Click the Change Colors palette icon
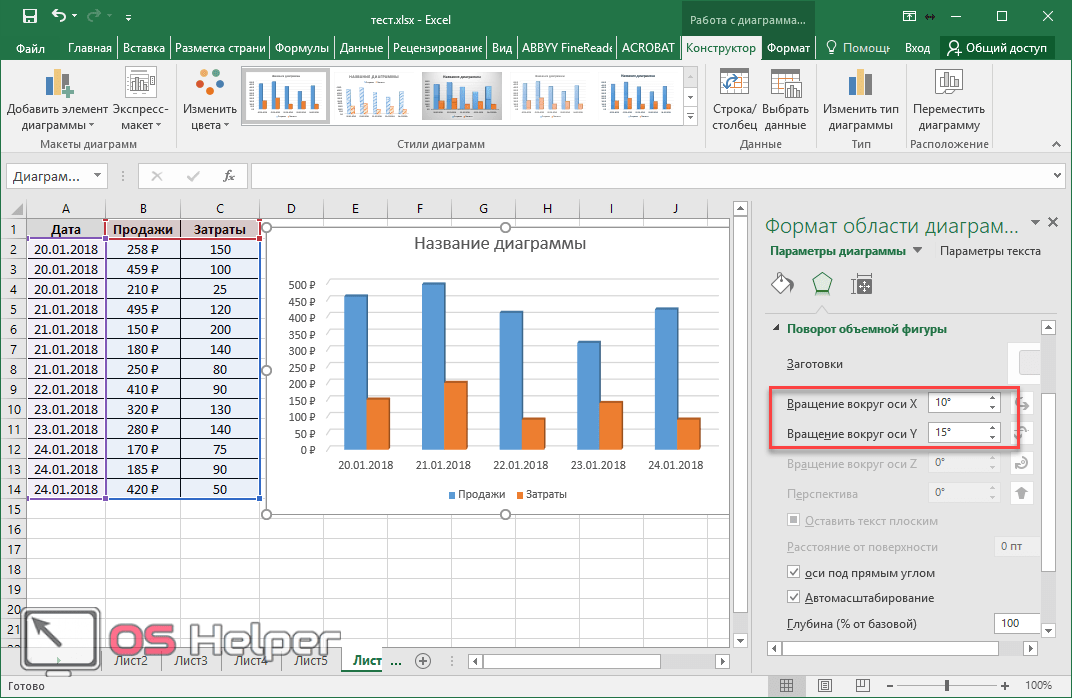This screenshot has height=698, width=1072. (209, 85)
